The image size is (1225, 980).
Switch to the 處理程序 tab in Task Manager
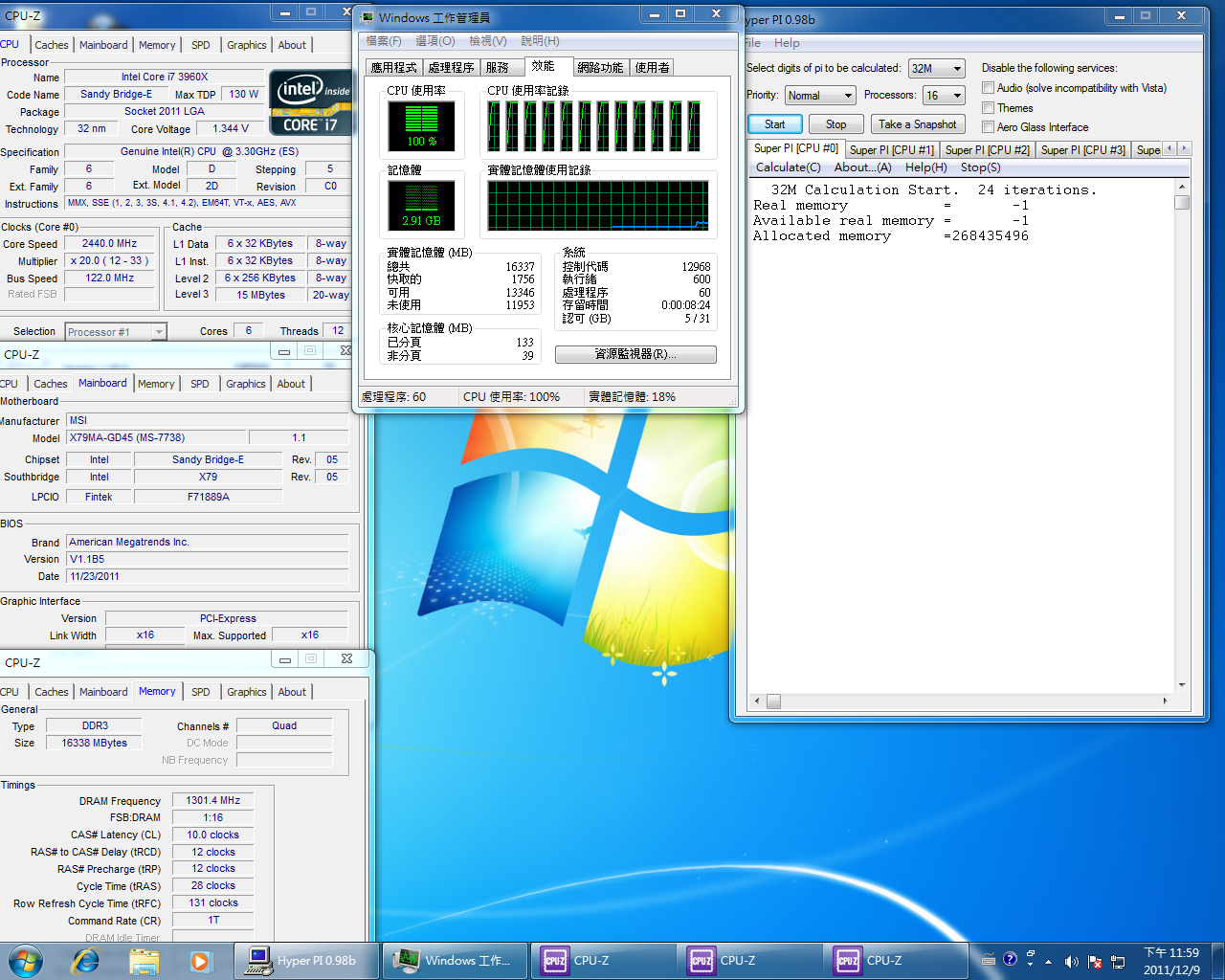pos(451,68)
